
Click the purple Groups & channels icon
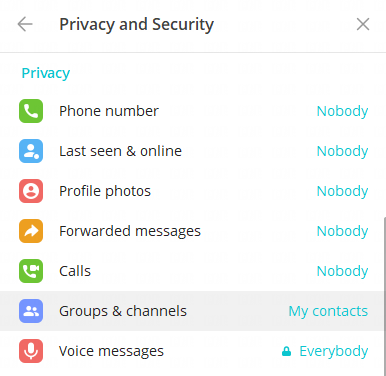pos(31,311)
